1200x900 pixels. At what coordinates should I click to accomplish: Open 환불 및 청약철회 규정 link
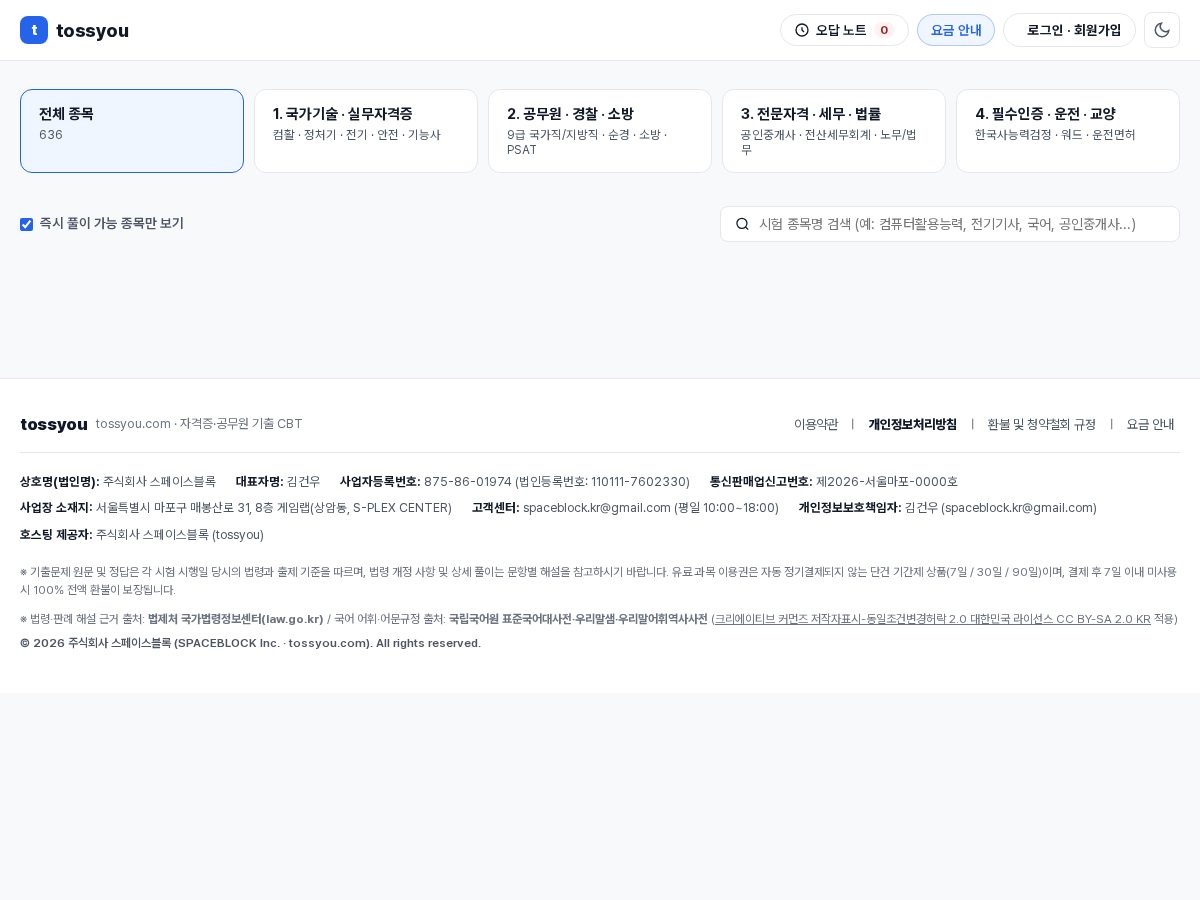(x=1041, y=424)
